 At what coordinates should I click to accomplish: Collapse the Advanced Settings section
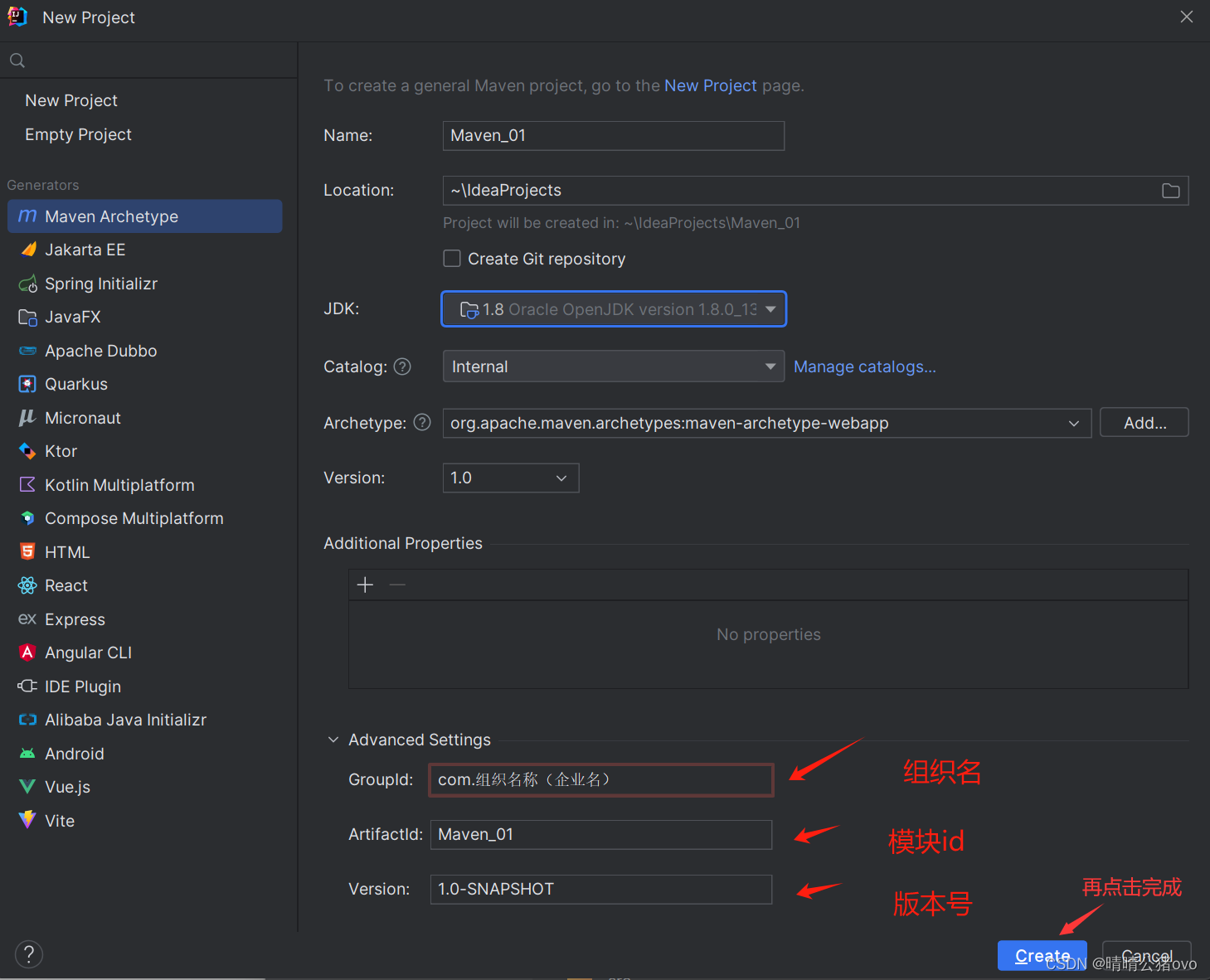(333, 740)
